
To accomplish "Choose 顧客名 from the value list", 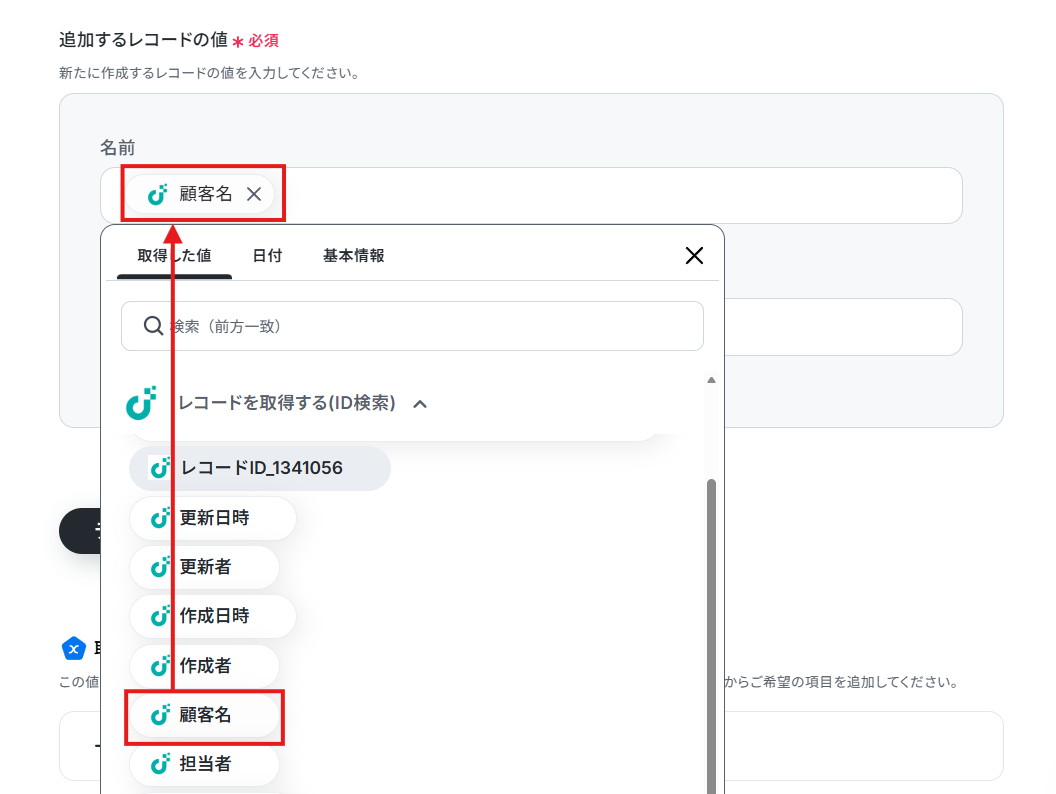I will pos(205,715).
